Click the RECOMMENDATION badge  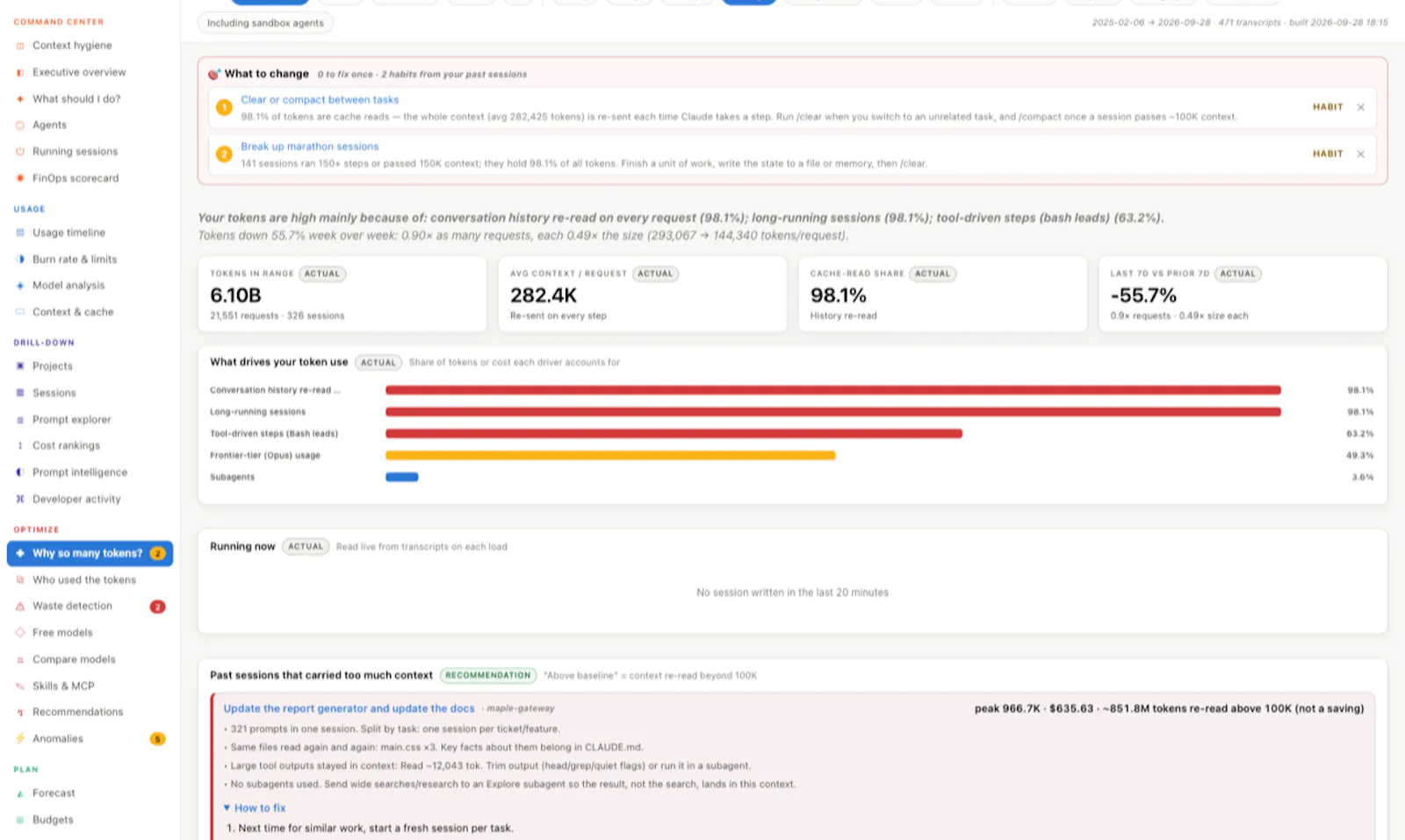tap(488, 675)
